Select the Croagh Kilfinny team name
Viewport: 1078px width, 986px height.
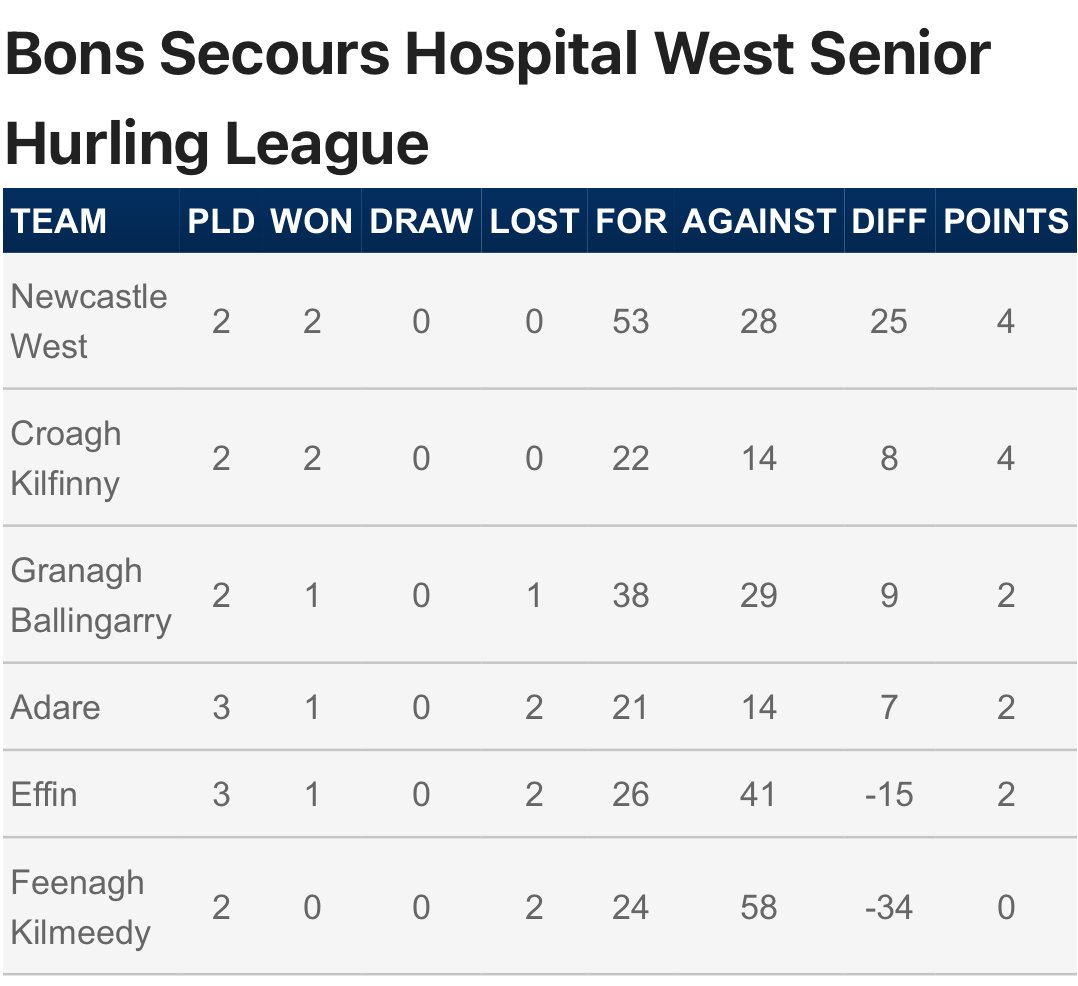pos(66,459)
